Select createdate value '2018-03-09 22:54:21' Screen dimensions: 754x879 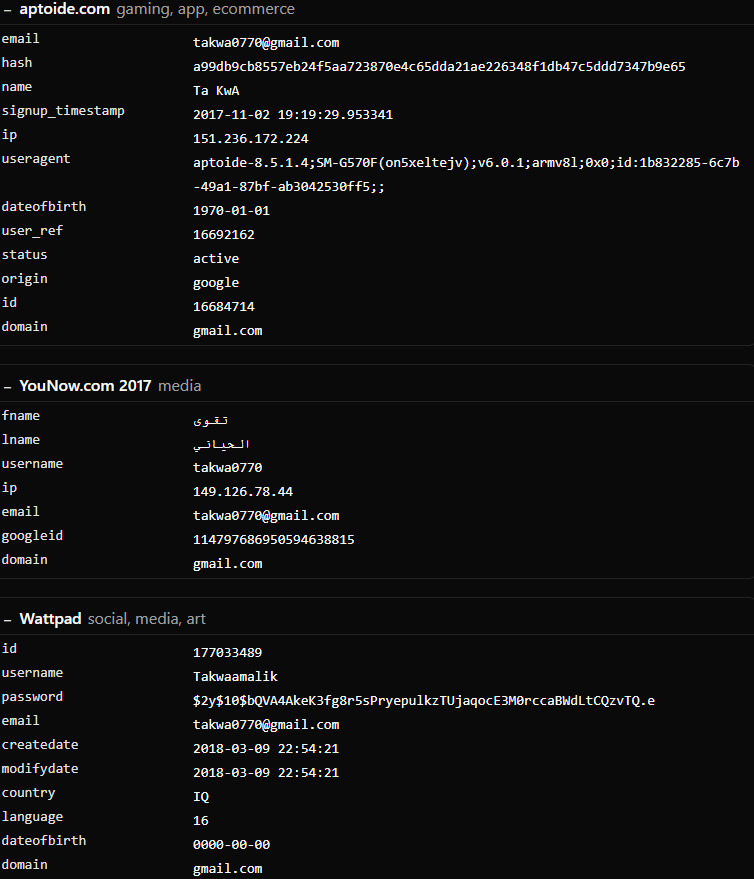click(x=266, y=750)
